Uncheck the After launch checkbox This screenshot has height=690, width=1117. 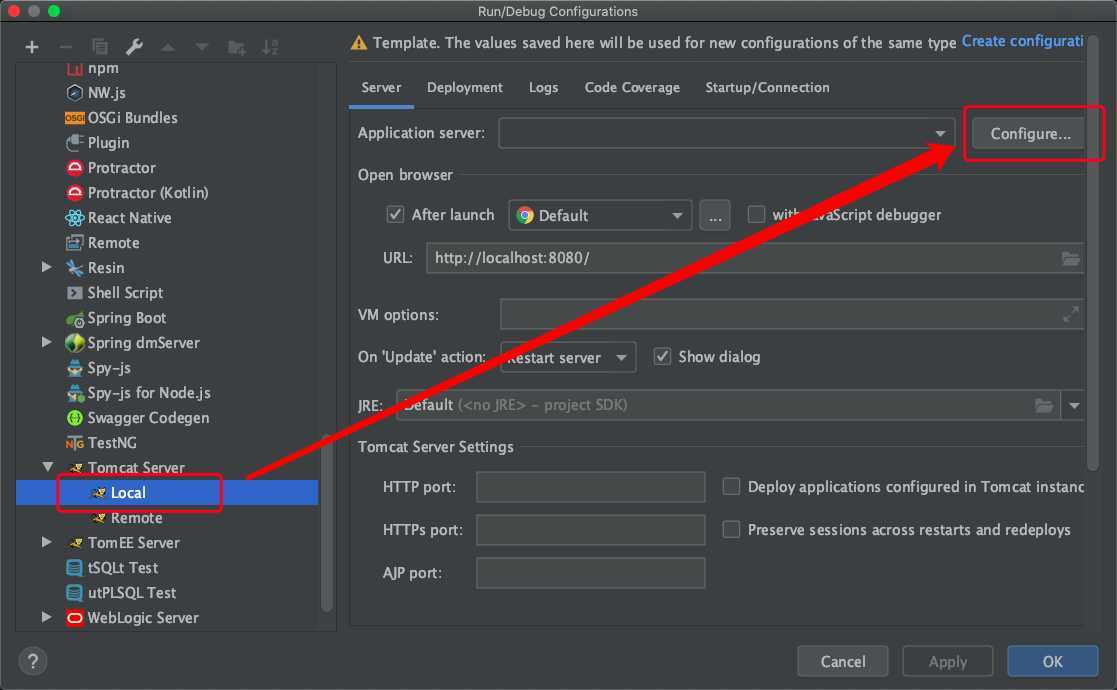click(x=395, y=215)
